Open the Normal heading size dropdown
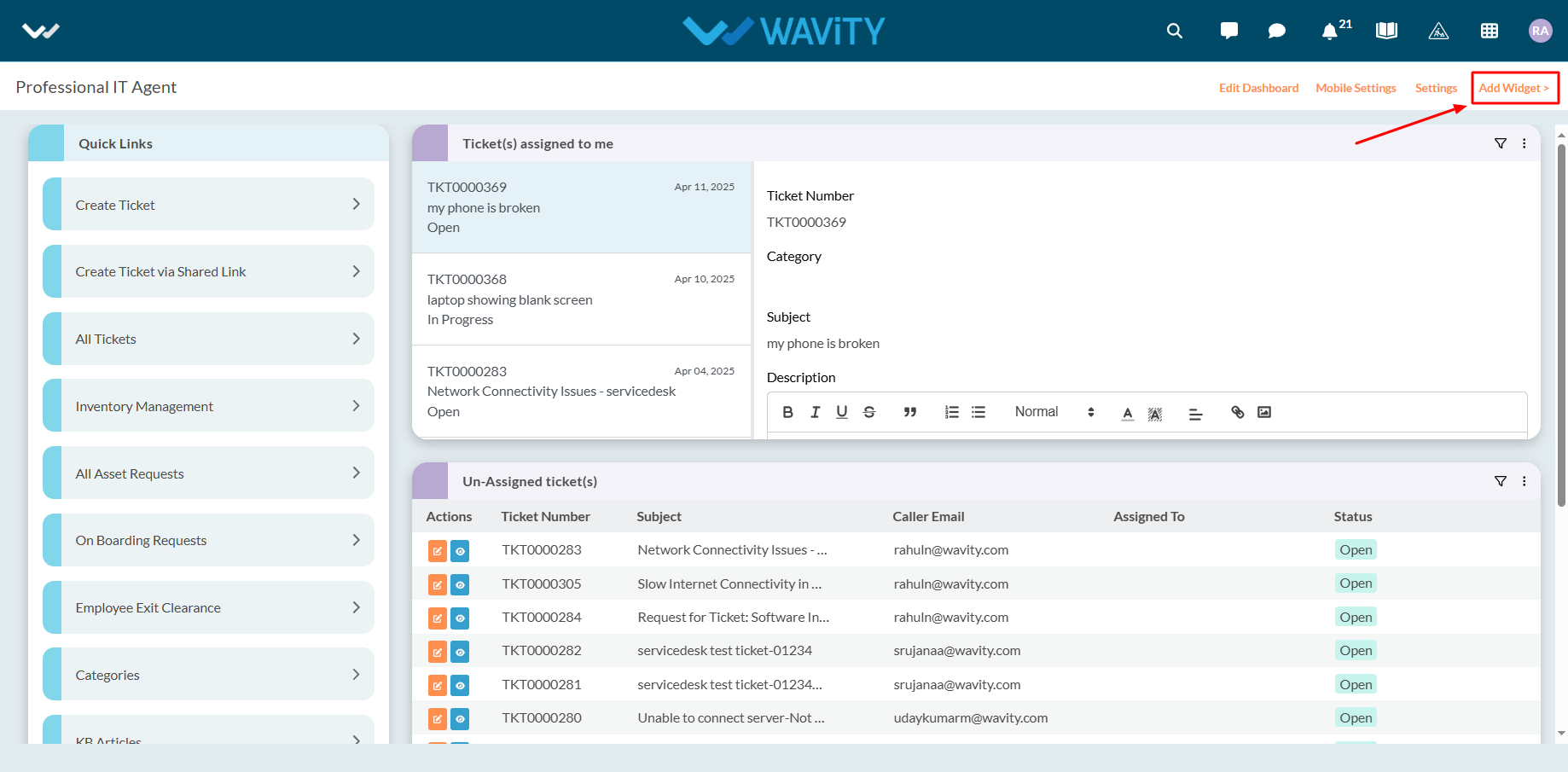This screenshot has height=772, width=1568. pyautogui.click(x=1054, y=412)
